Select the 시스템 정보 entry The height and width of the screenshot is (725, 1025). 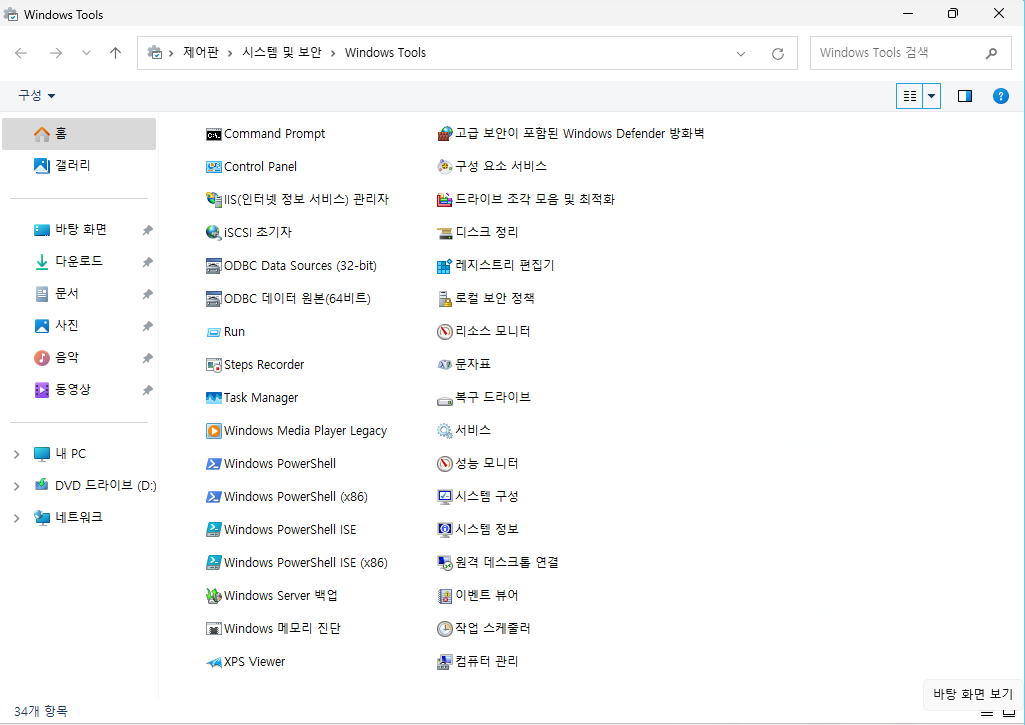point(478,529)
